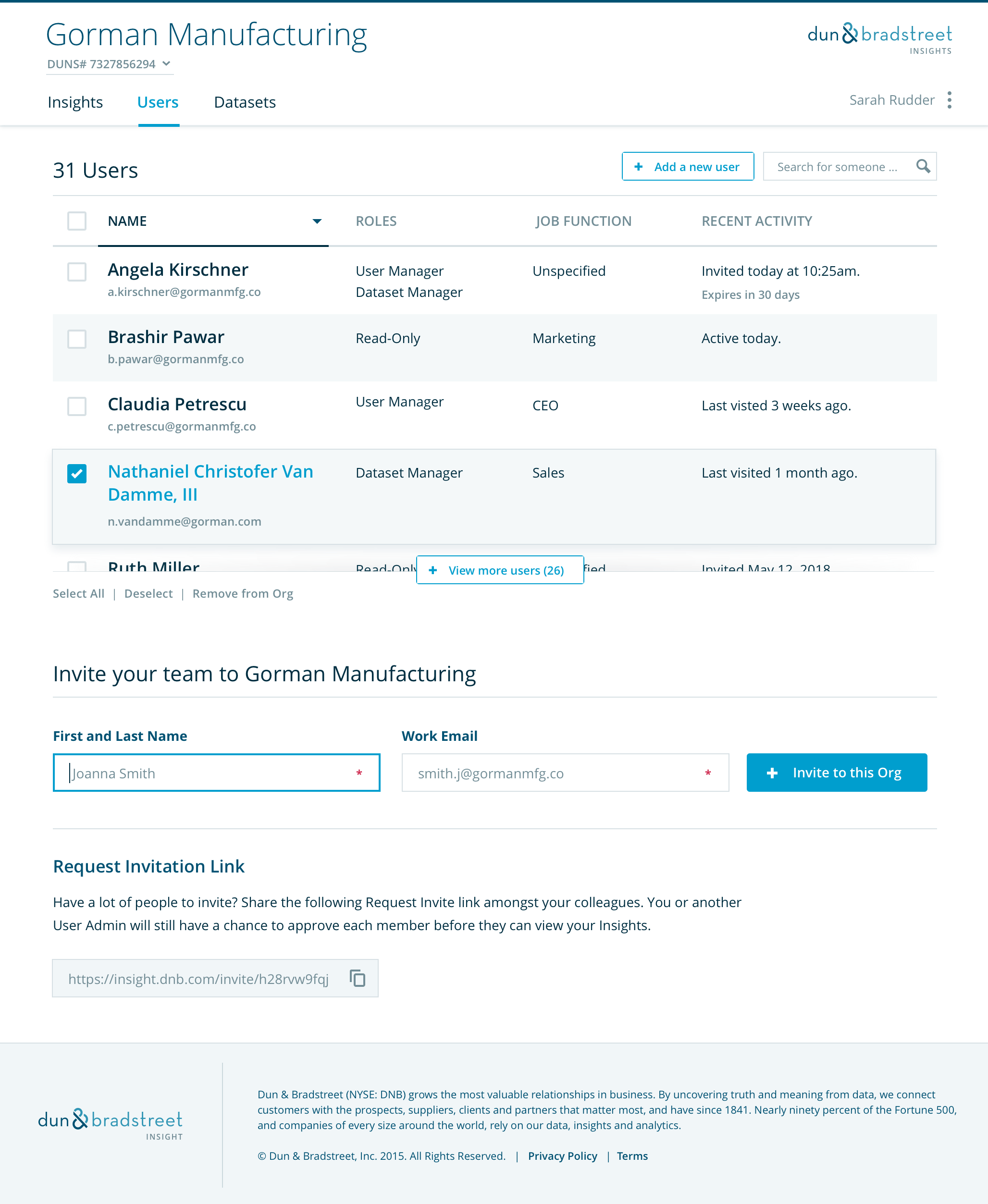Click the Add a new user button
Image resolution: width=988 pixels, height=1204 pixels.
click(688, 166)
